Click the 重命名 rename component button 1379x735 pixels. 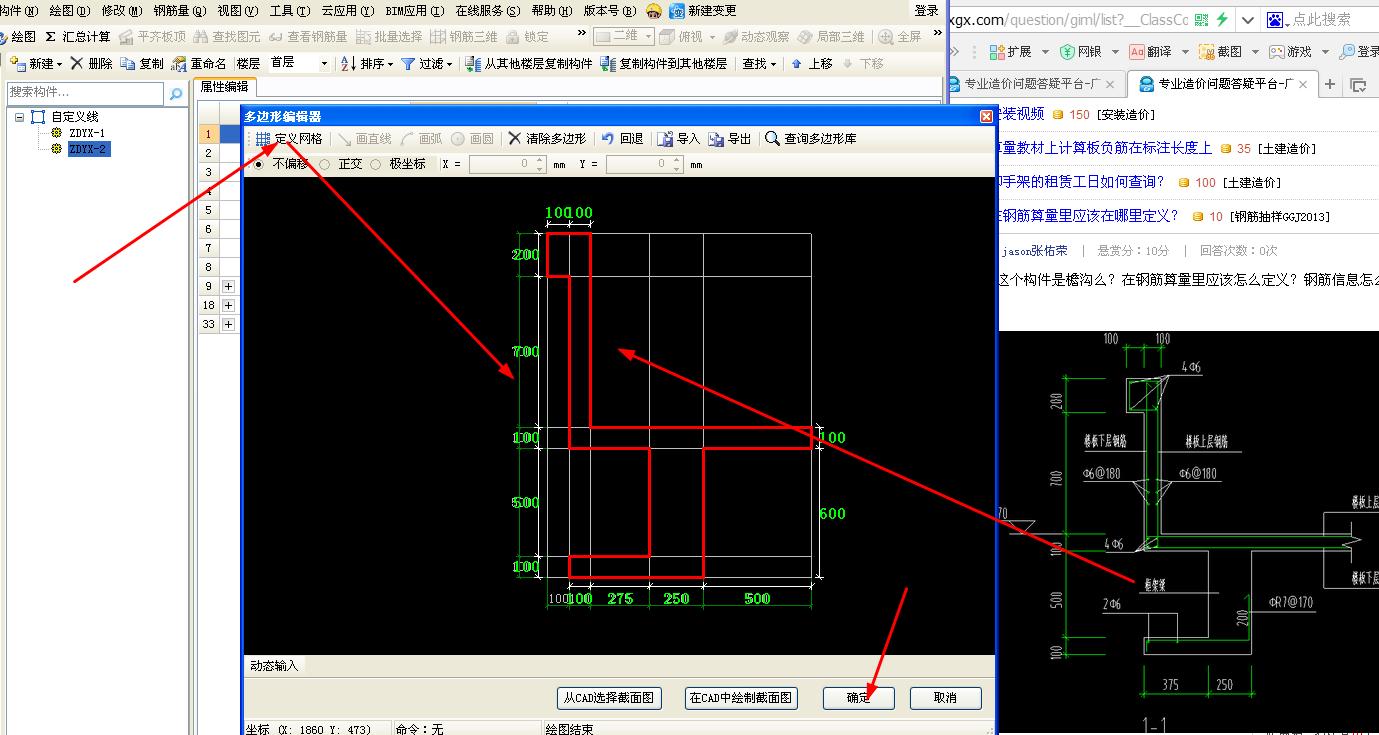coord(199,63)
